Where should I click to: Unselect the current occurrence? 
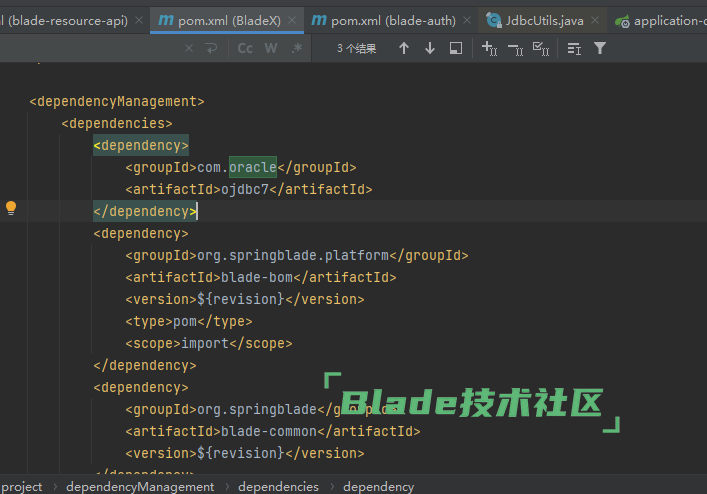pos(515,49)
